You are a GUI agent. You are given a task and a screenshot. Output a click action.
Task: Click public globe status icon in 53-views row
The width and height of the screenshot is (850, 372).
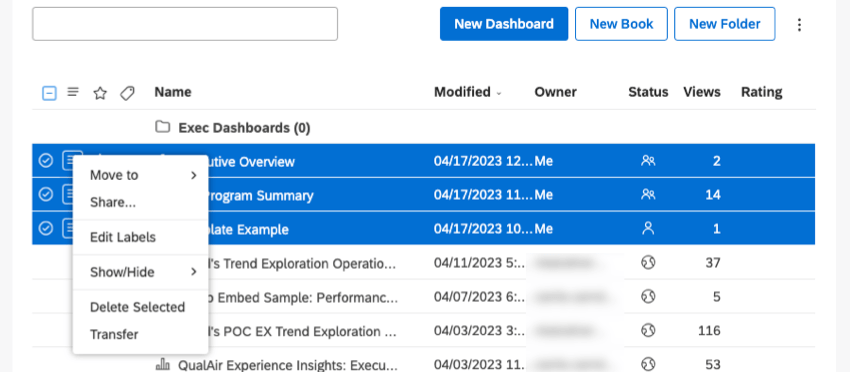click(648, 364)
